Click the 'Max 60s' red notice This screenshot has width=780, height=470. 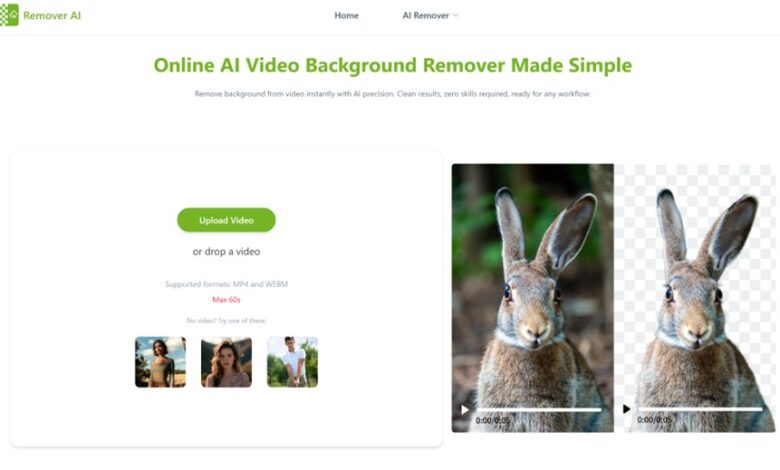[x=226, y=299]
